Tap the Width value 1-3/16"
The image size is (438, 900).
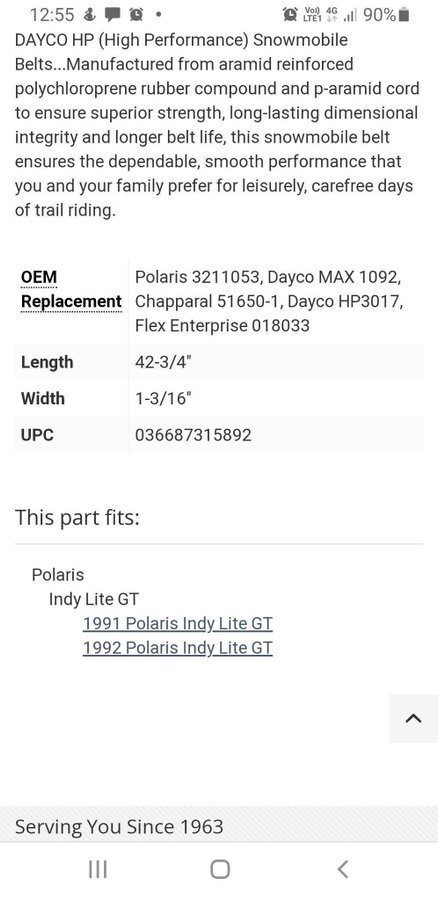(162, 399)
